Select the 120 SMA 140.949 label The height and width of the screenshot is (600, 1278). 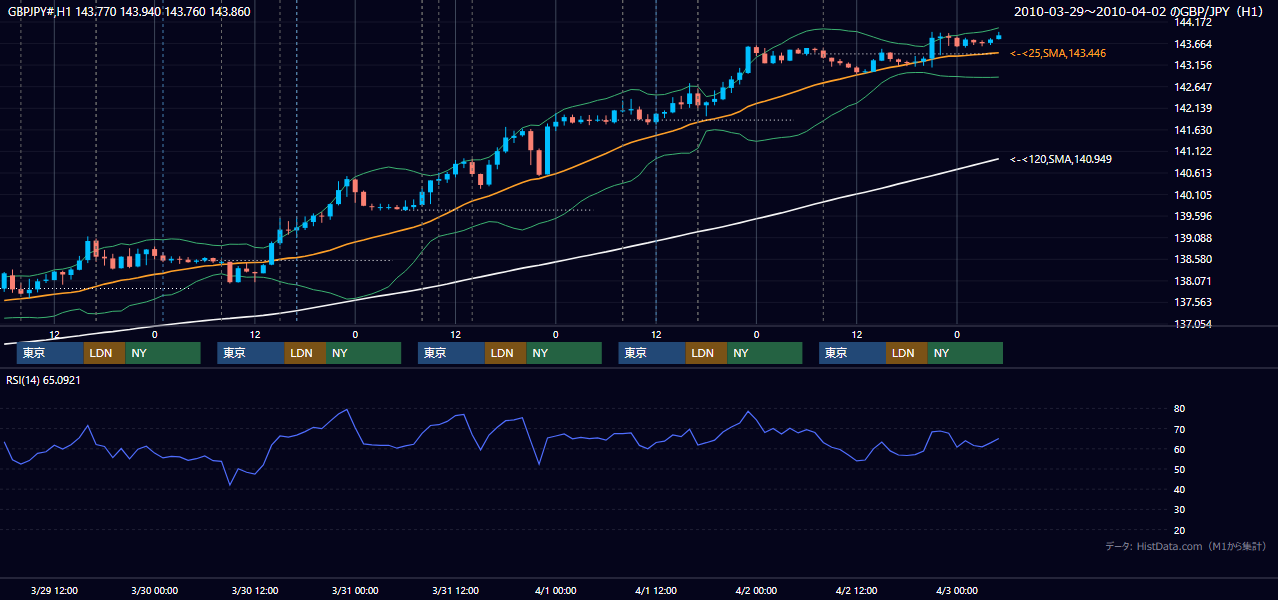click(1061, 159)
